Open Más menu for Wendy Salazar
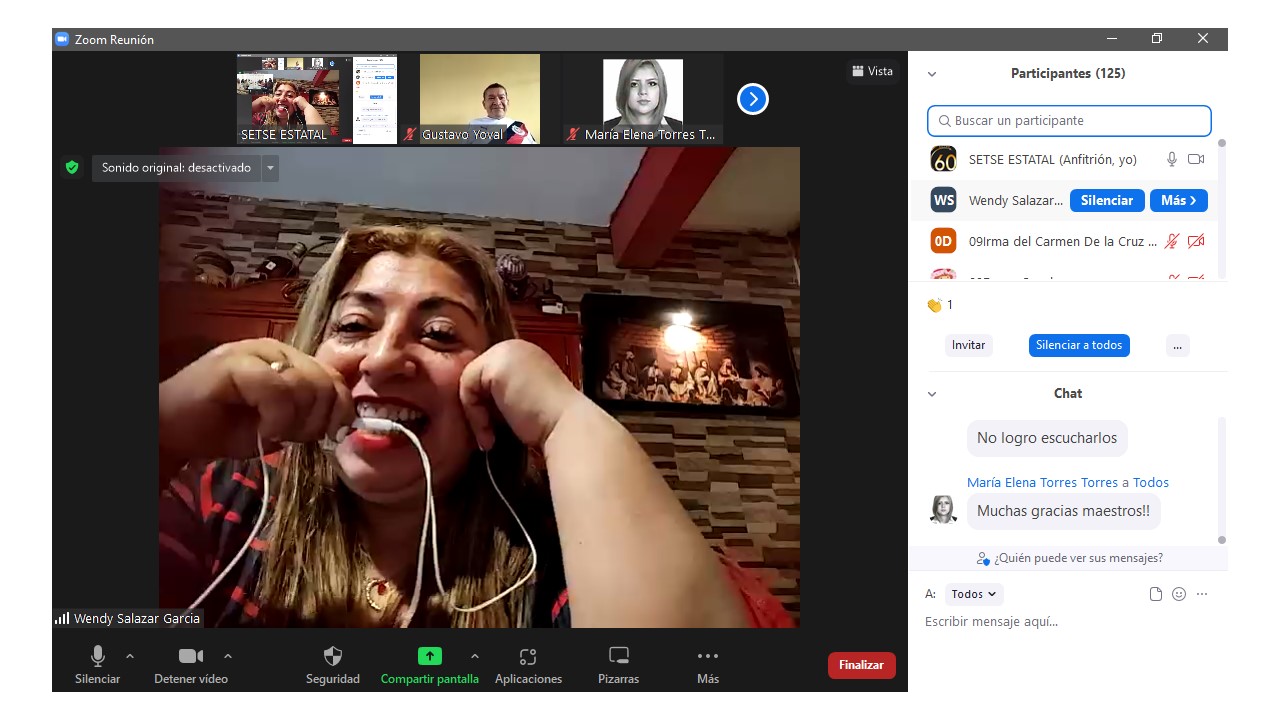This screenshot has height=720, width=1280. pyautogui.click(x=1179, y=200)
